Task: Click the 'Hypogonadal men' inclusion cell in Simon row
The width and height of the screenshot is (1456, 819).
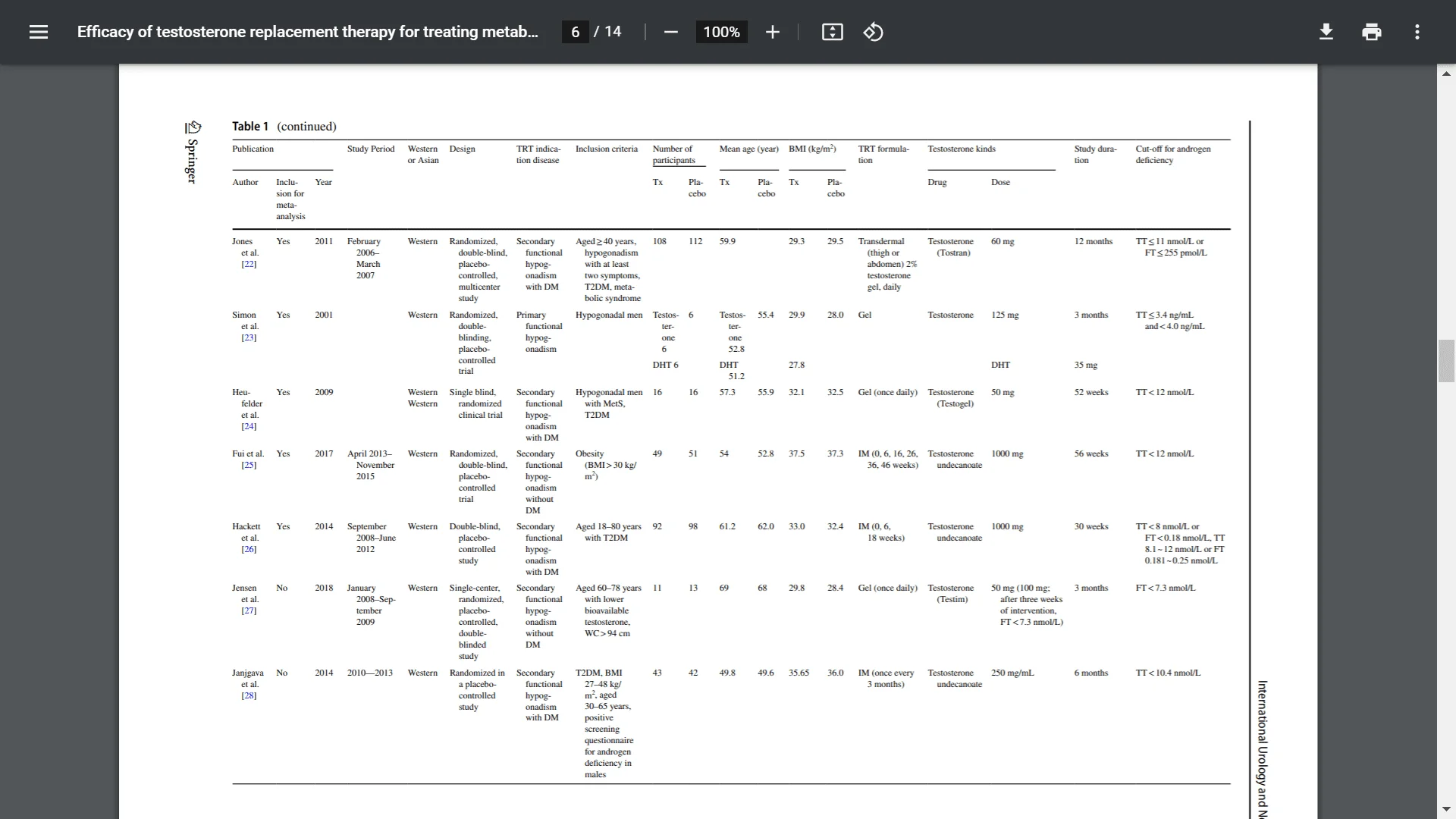Action: pos(608,315)
